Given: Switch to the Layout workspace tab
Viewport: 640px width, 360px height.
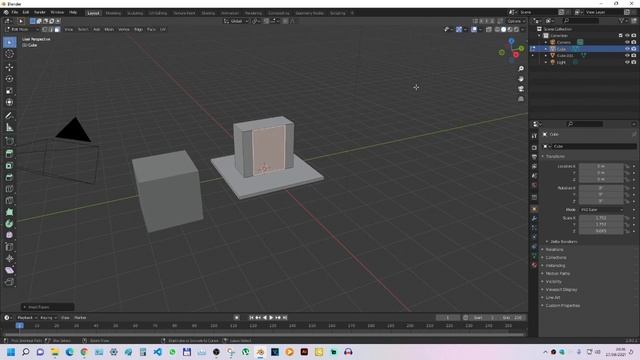Looking at the screenshot, I should 93,13.
